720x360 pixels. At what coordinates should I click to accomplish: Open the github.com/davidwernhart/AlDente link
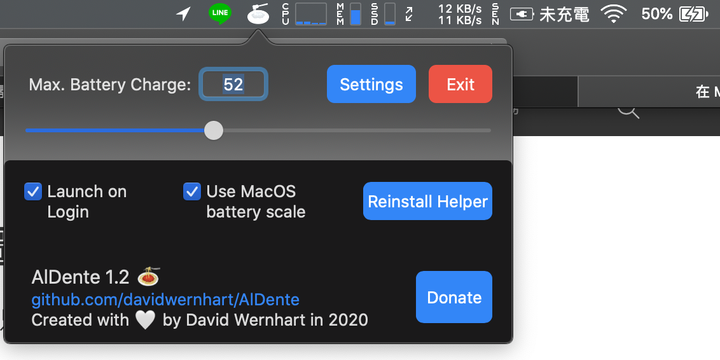click(165, 299)
